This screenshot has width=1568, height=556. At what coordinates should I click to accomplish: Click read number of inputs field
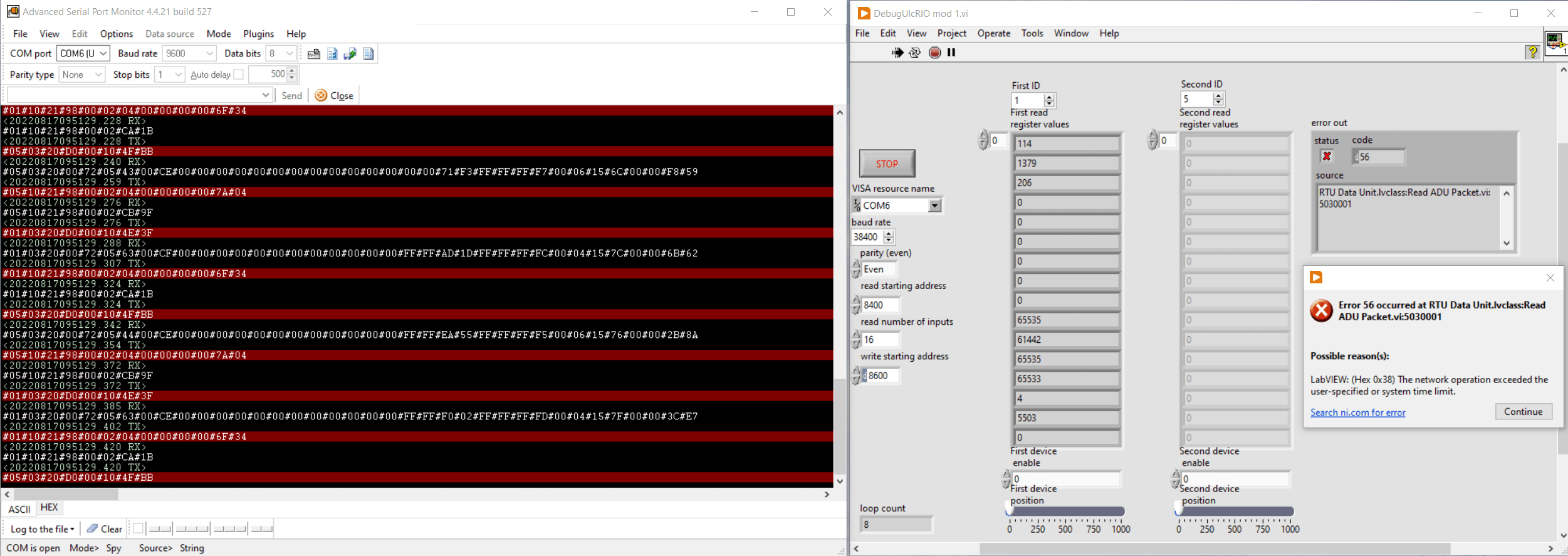click(x=881, y=339)
